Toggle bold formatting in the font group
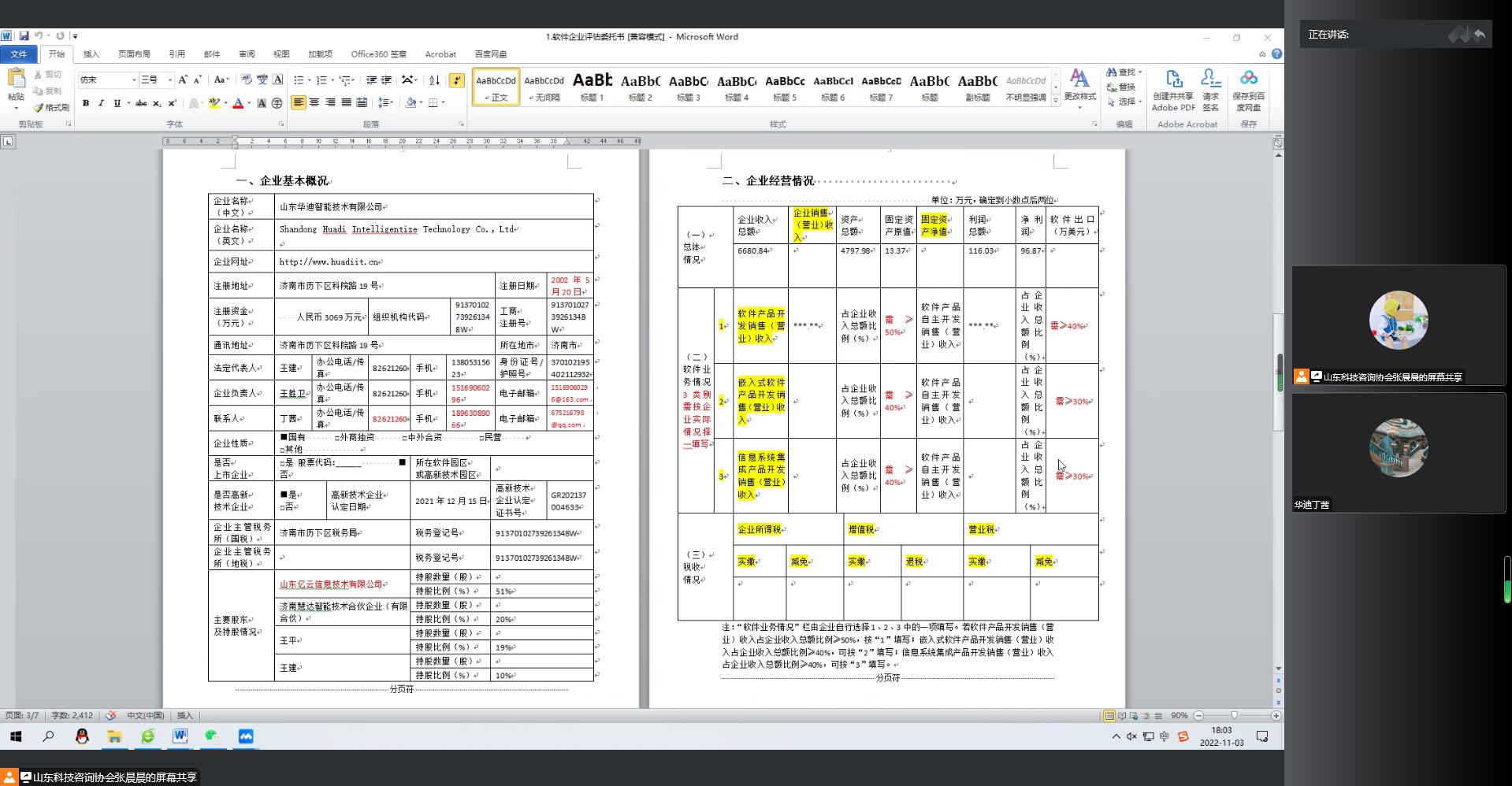Screen dimensions: 1512x786 click(x=86, y=103)
